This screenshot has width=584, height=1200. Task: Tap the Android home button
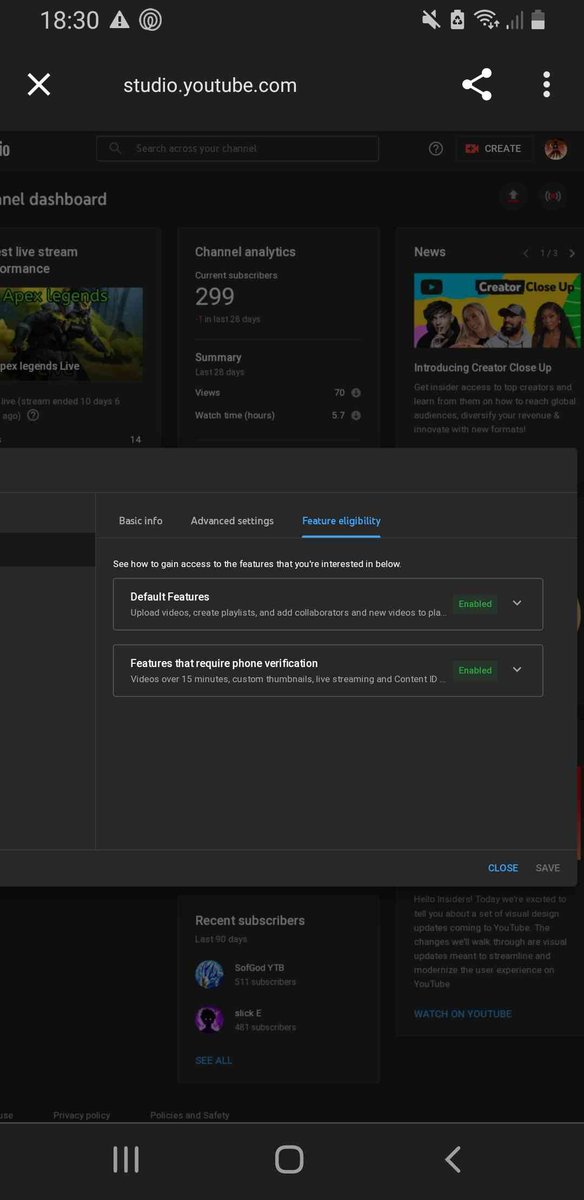[289, 1159]
